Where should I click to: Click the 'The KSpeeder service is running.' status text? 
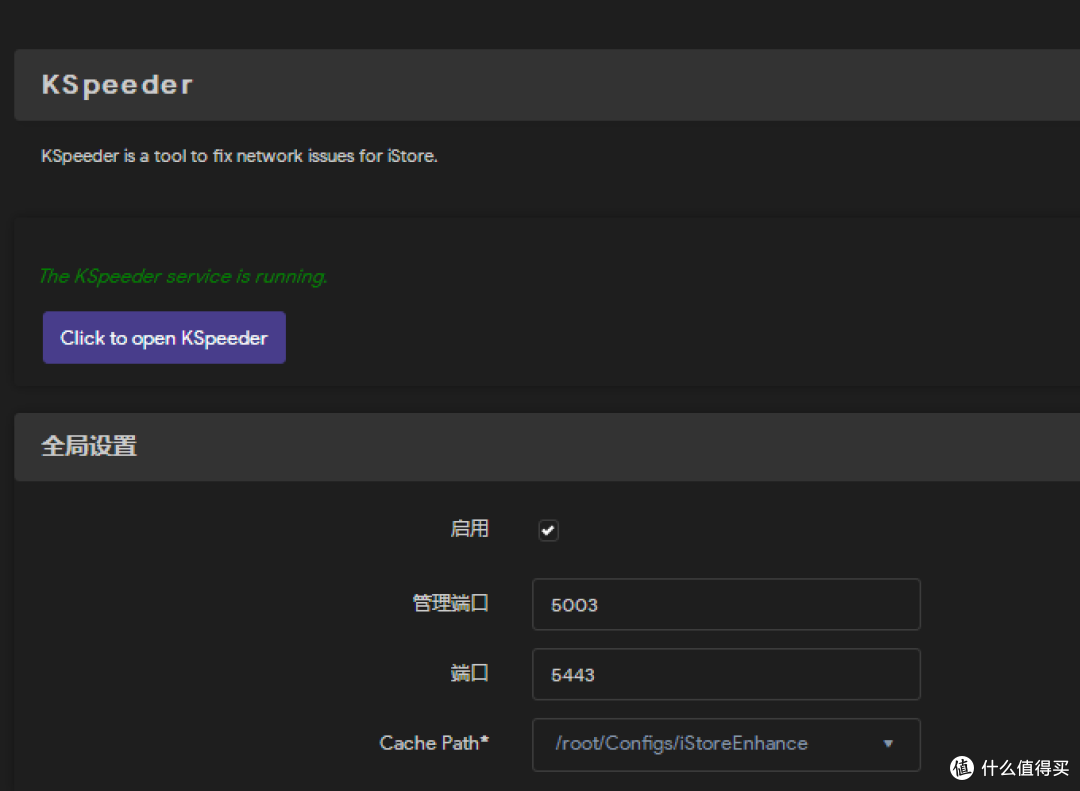click(x=183, y=276)
